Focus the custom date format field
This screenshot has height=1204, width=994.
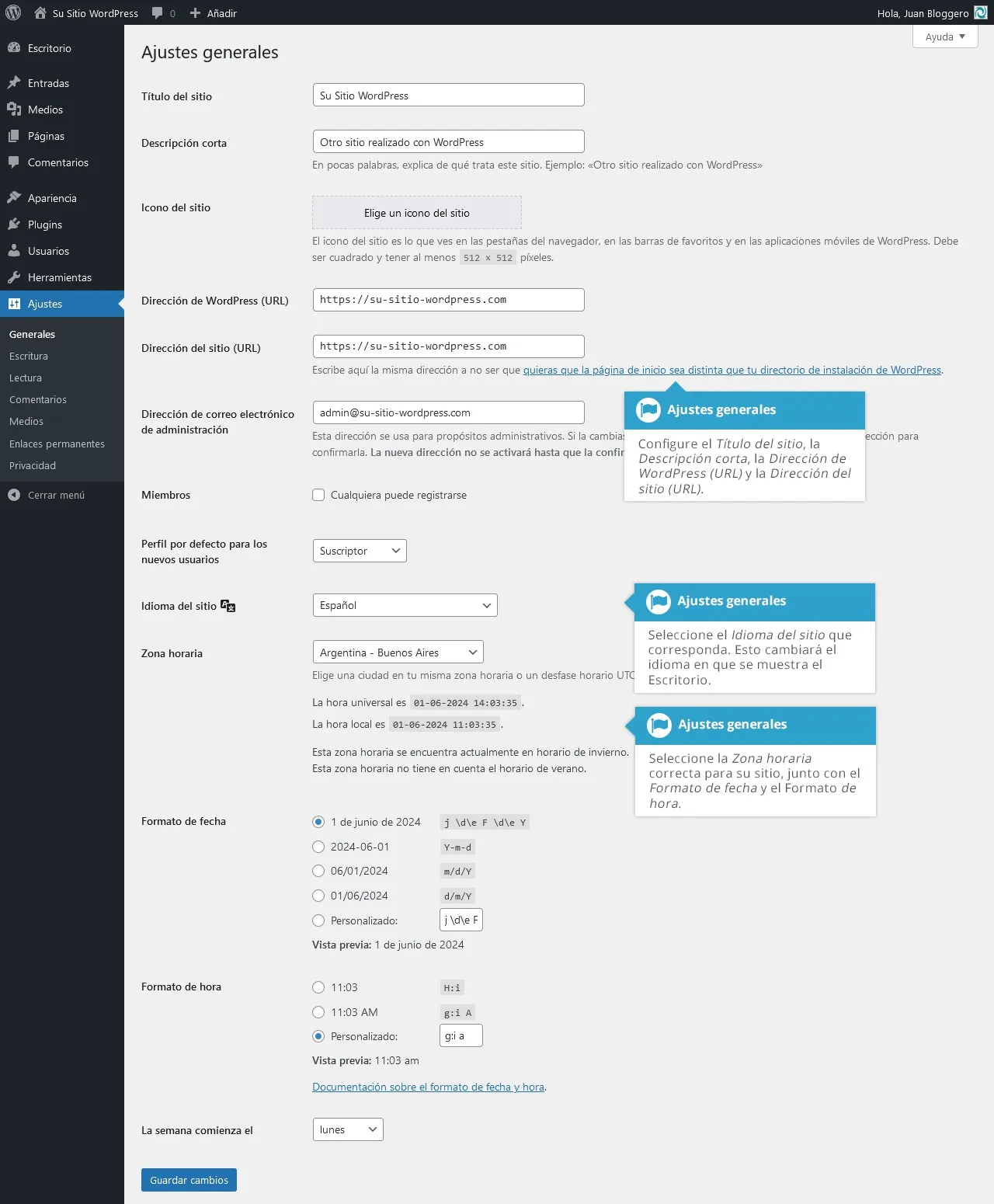(x=461, y=920)
